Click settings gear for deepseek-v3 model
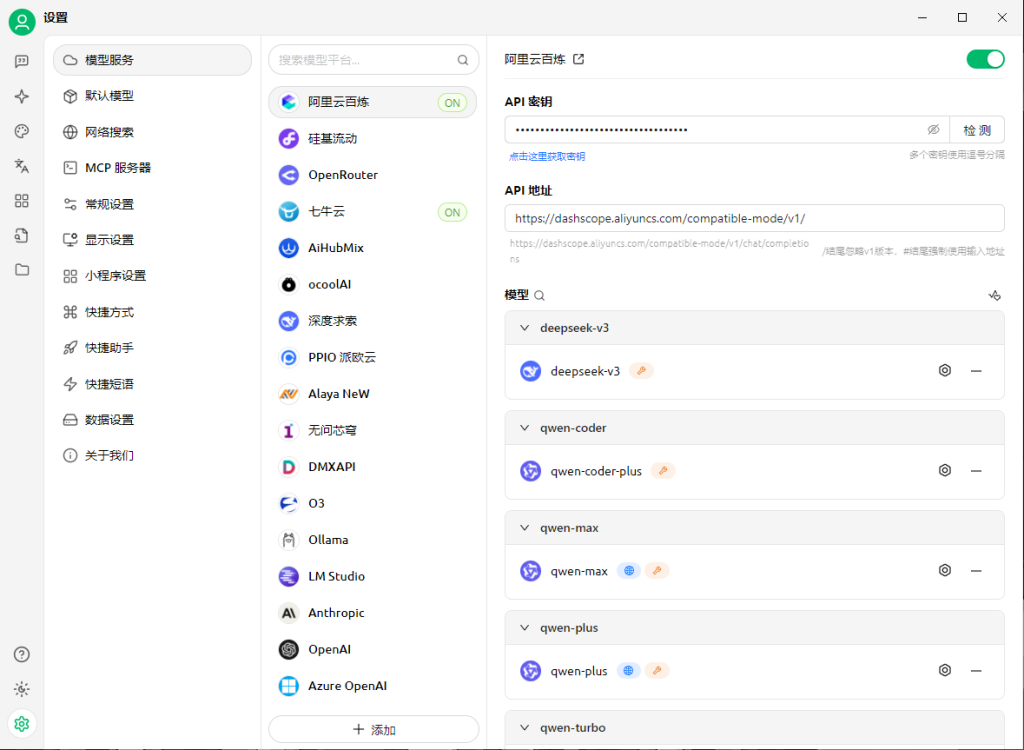 click(944, 371)
